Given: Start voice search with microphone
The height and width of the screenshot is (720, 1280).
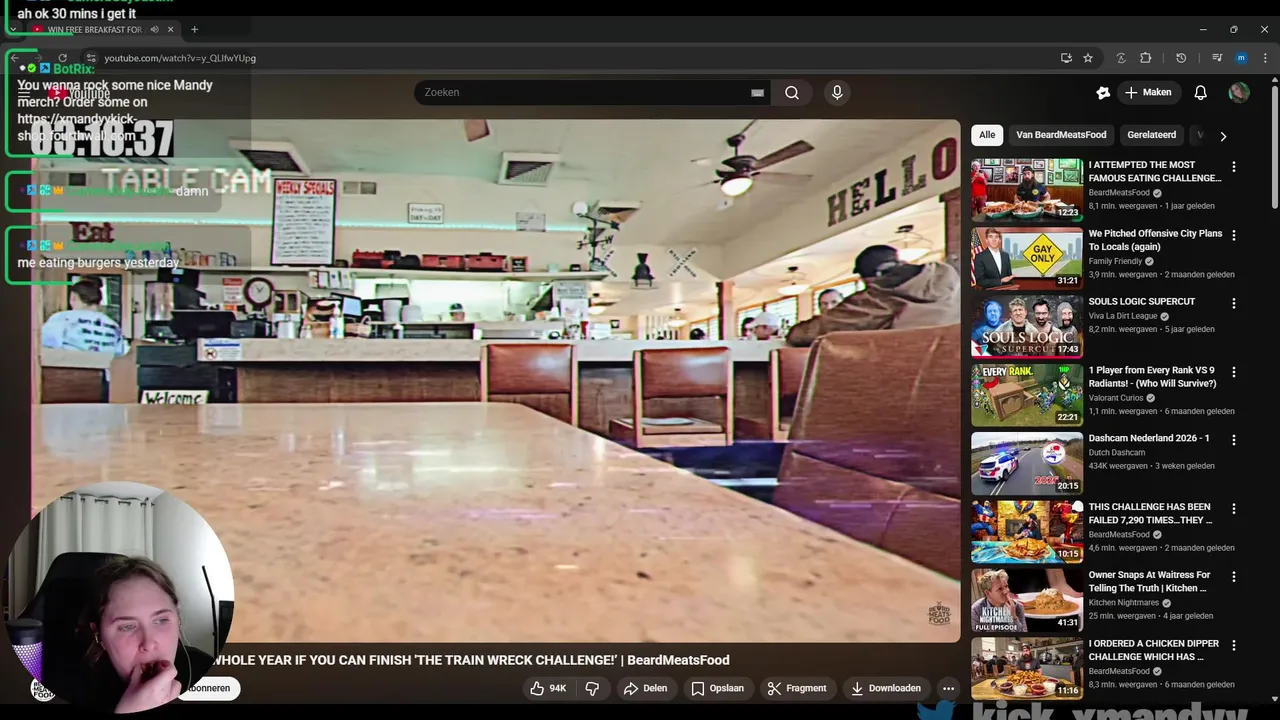Looking at the screenshot, I should pos(837,92).
